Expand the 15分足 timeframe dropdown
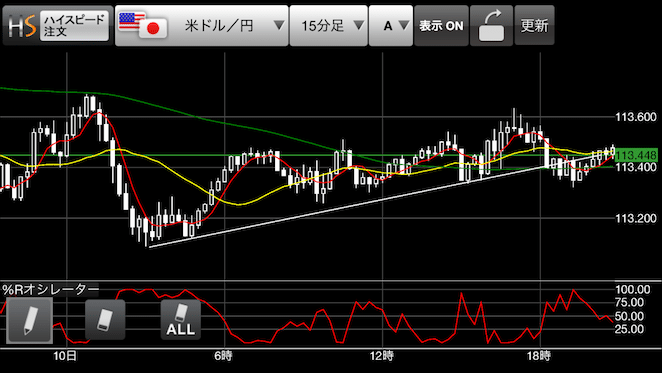Image resolution: width=662 pixels, height=373 pixels. [x=329, y=26]
